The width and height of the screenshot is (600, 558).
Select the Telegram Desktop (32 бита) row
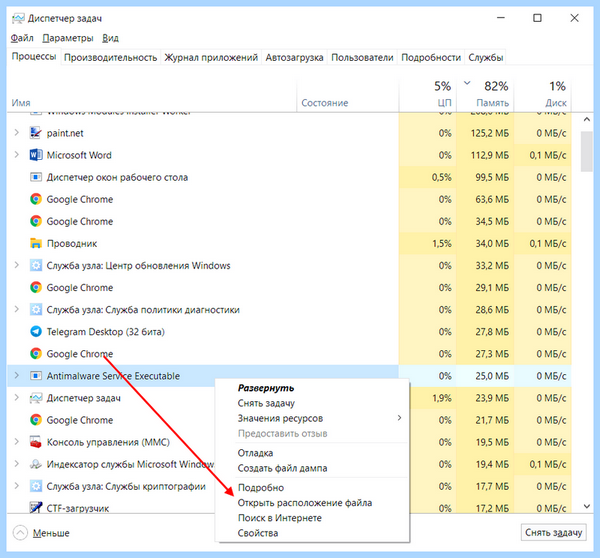(x=289, y=331)
